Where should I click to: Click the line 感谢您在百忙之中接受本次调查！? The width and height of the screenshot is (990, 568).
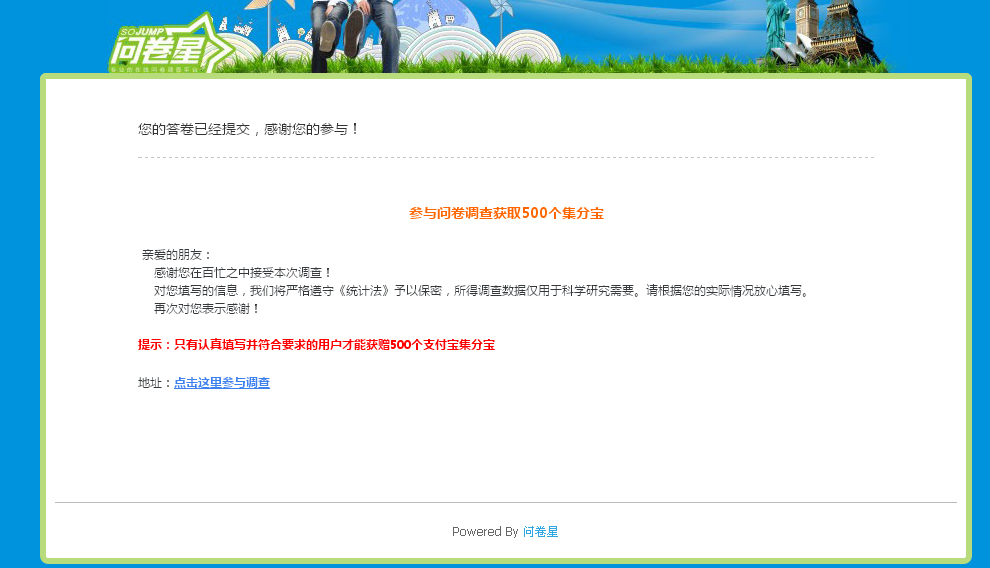pyautogui.click(x=242, y=273)
